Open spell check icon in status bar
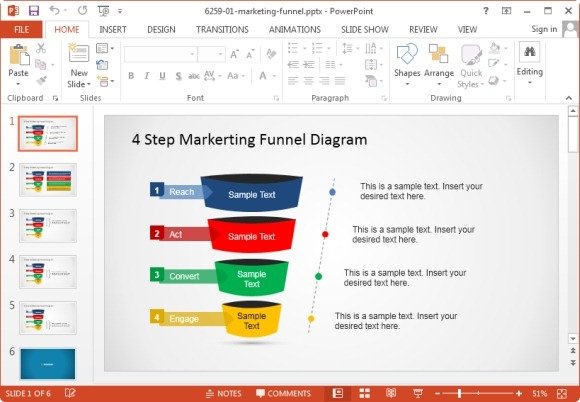Image resolution: width=580 pixels, height=402 pixels. tap(70, 393)
